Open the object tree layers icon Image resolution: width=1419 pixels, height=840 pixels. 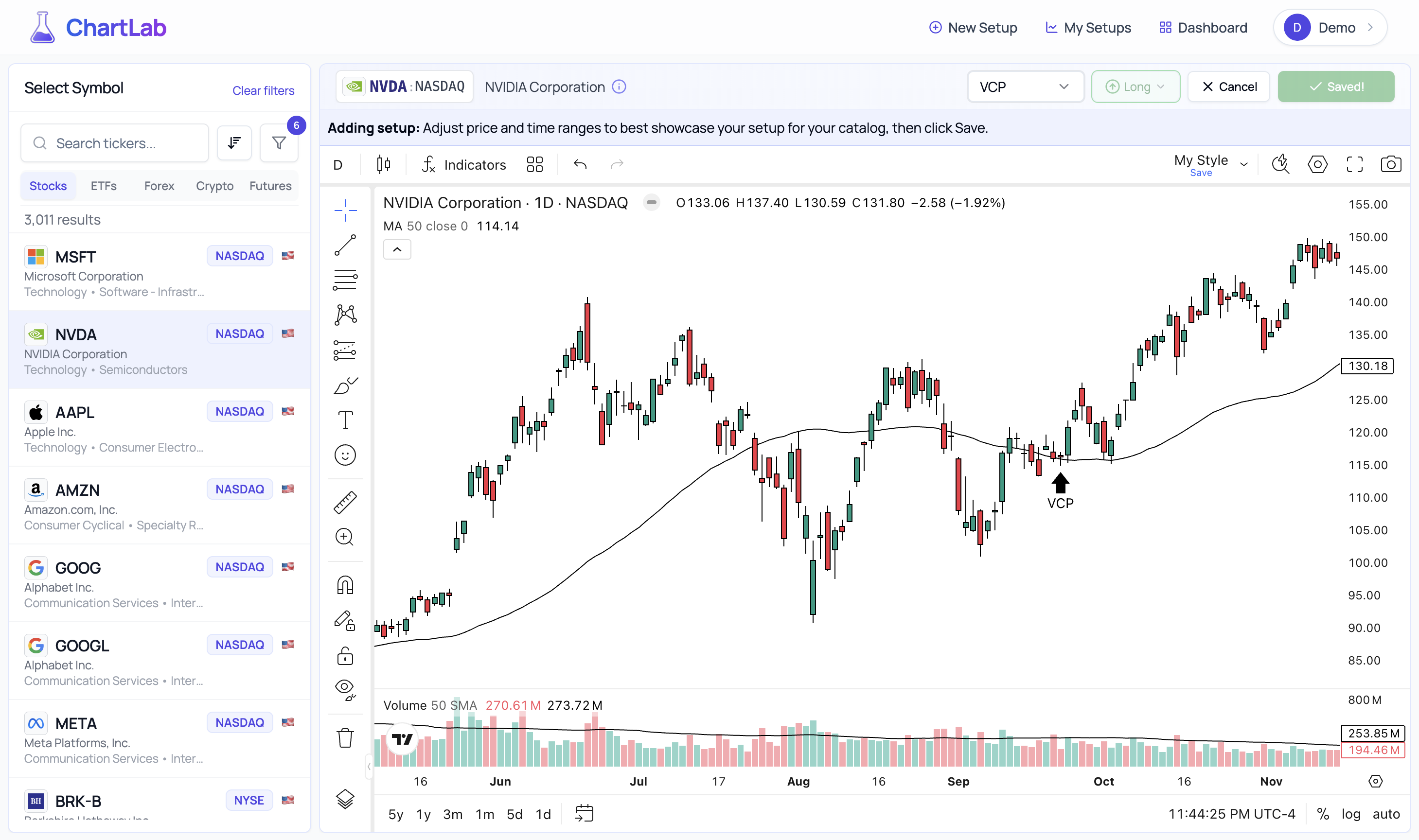pos(345,799)
